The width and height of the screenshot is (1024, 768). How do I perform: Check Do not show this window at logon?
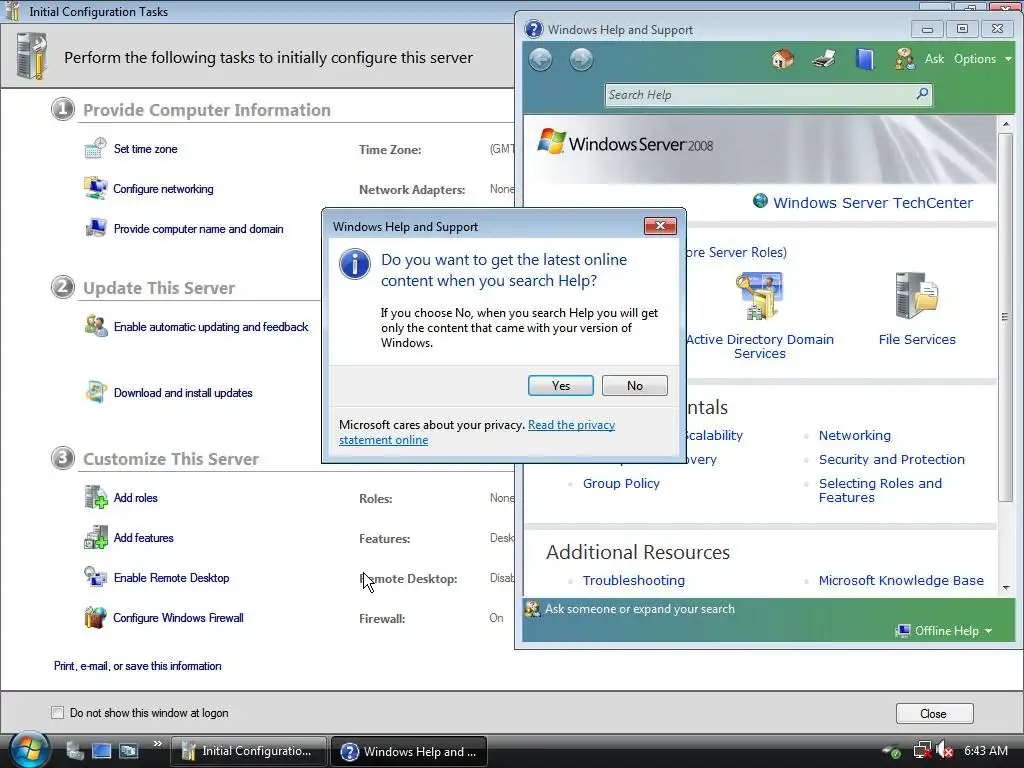point(57,712)
